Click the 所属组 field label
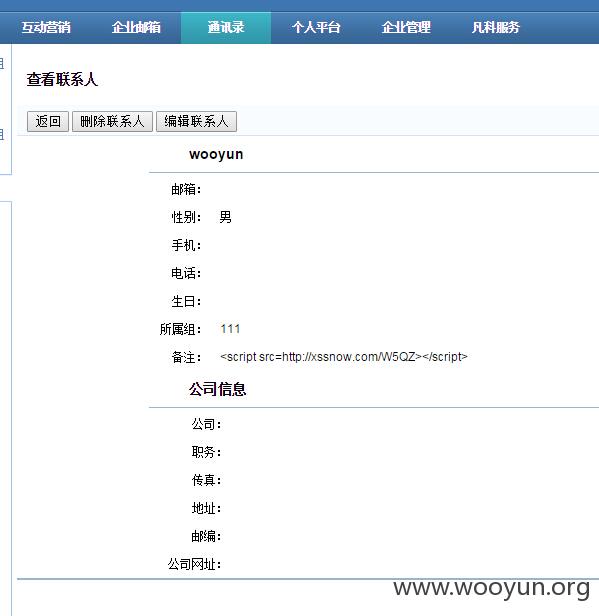This screenshot has width=599, height=616. tap(180, 329)
